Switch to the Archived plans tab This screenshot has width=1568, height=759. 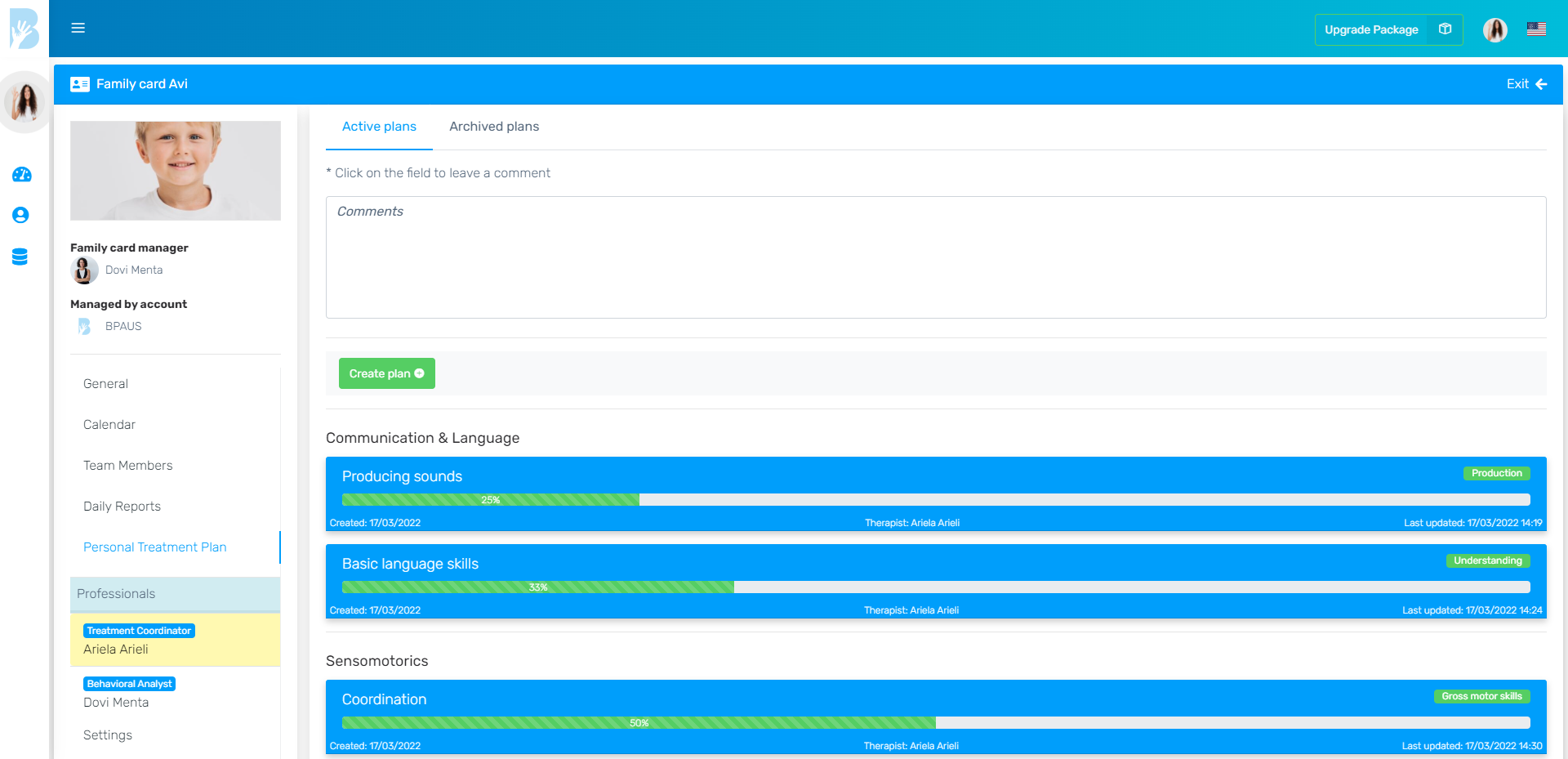pyautogui.click(x=493, y=127)
